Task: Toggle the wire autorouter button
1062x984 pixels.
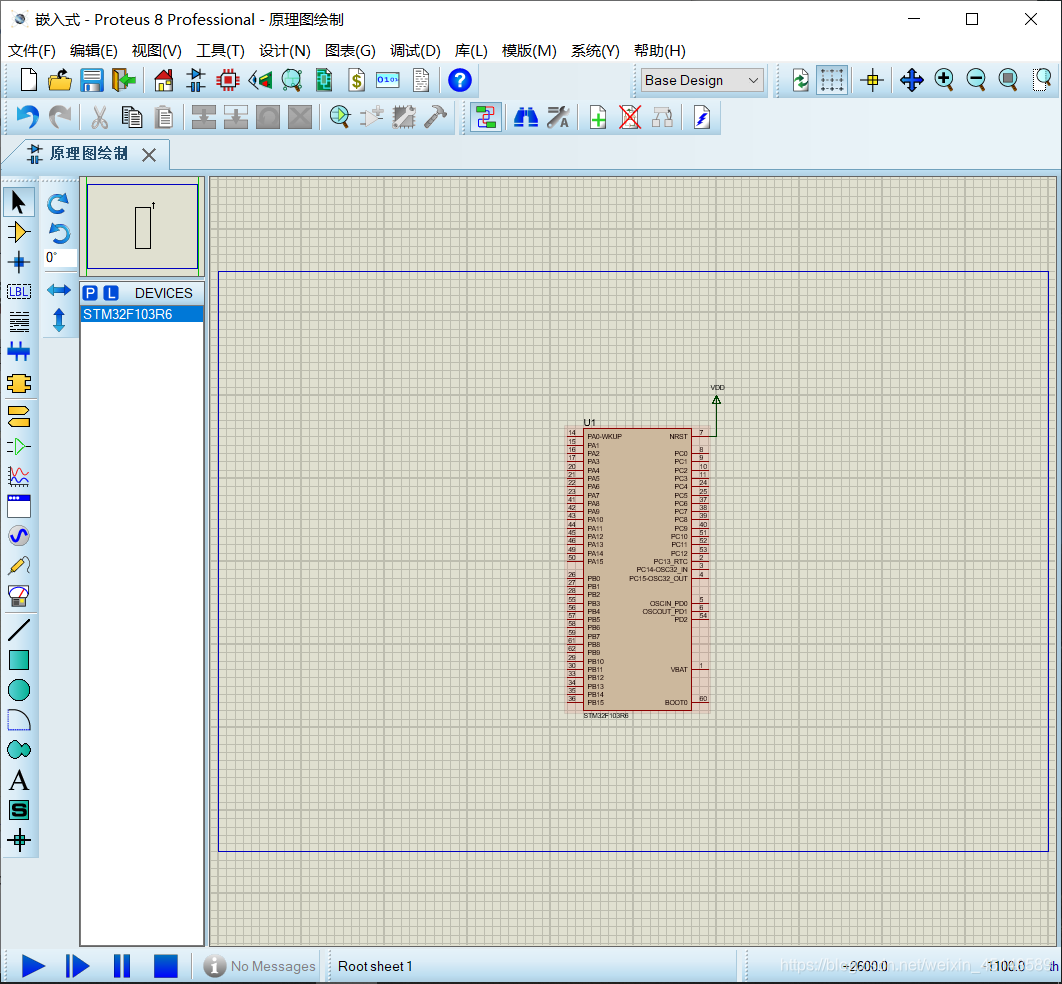Action: 486,118
